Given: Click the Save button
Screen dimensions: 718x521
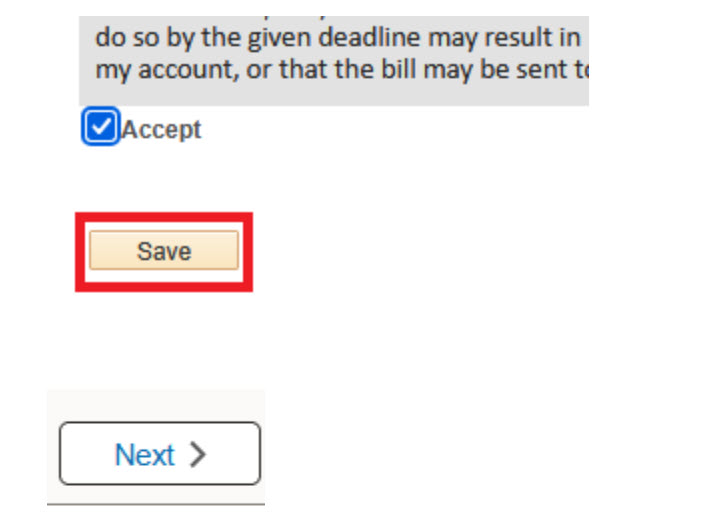Looking at the screenshot, I should click(164, 251).
